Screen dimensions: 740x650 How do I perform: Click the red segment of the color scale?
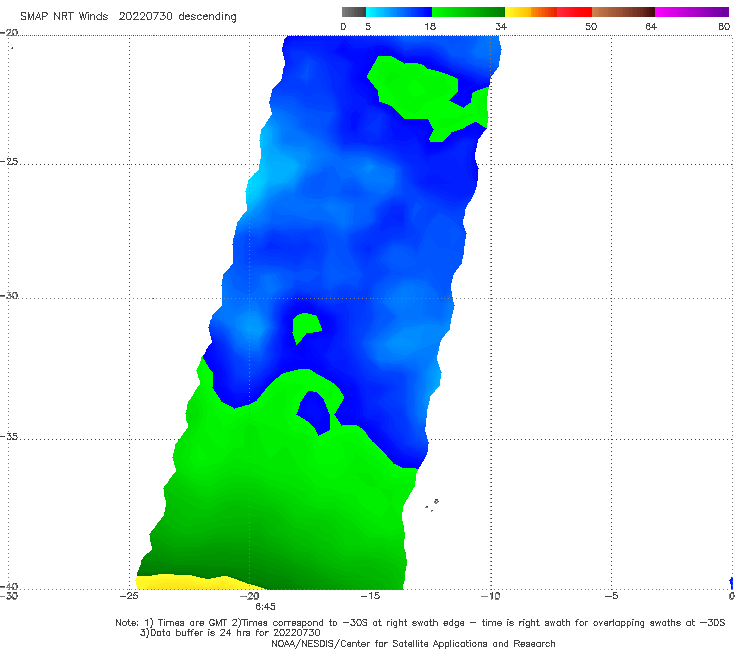[574, 12]
